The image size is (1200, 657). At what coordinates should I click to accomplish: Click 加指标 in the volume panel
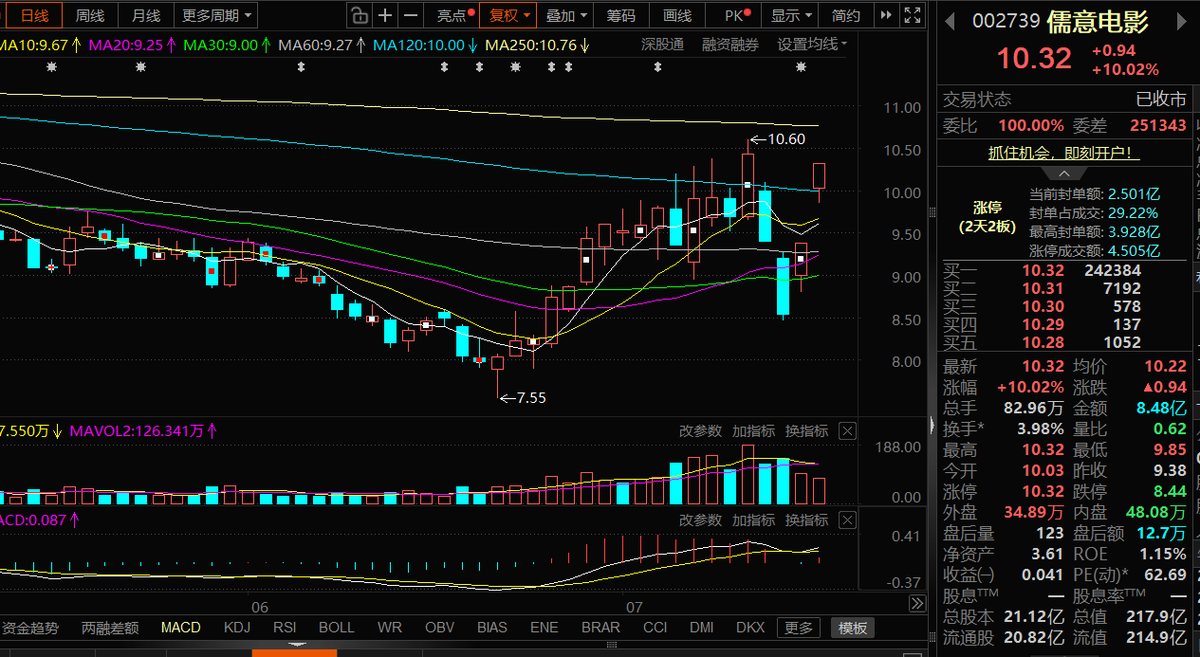click(753, 431)
